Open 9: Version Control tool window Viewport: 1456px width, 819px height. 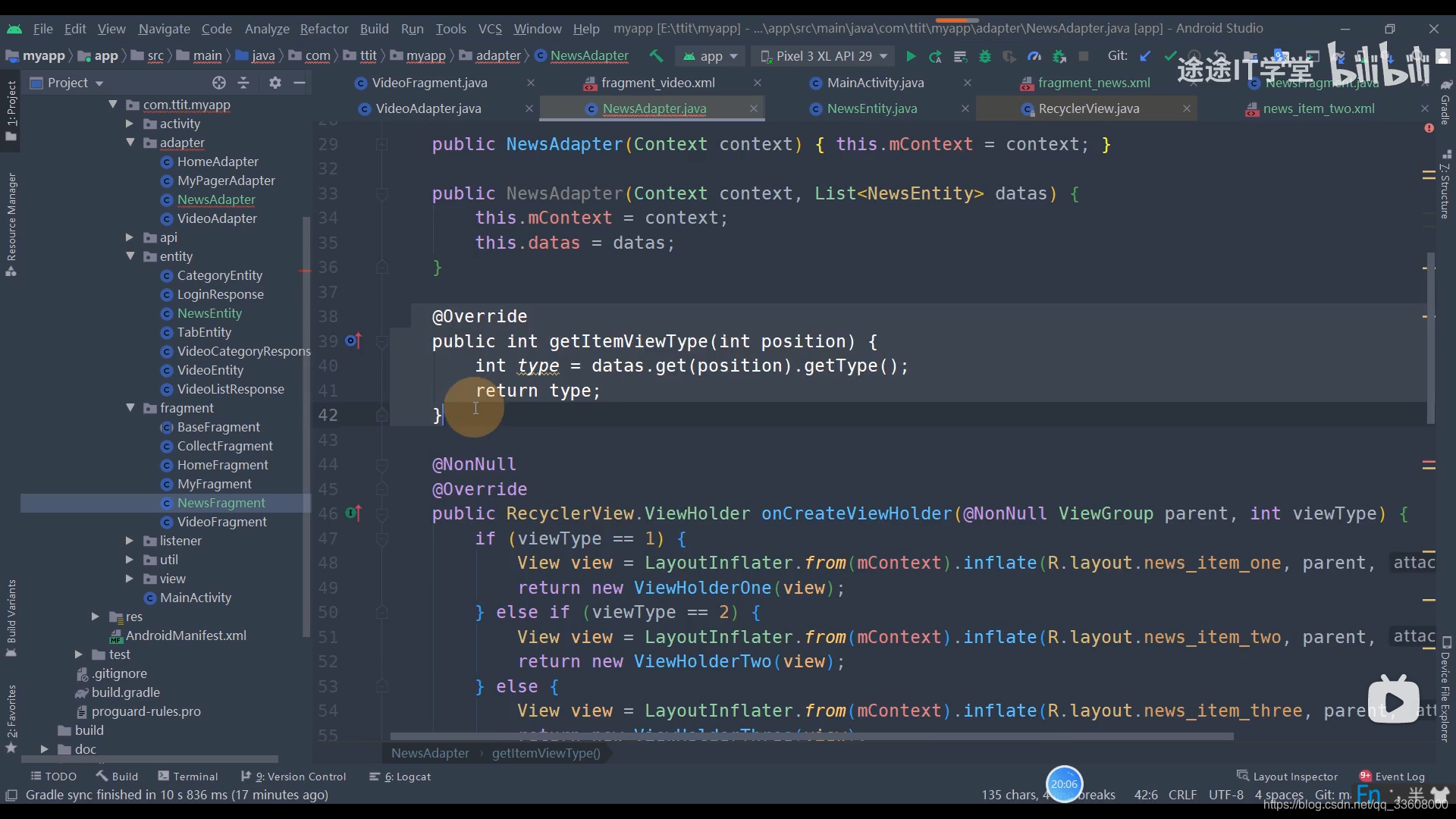[293, 777]
